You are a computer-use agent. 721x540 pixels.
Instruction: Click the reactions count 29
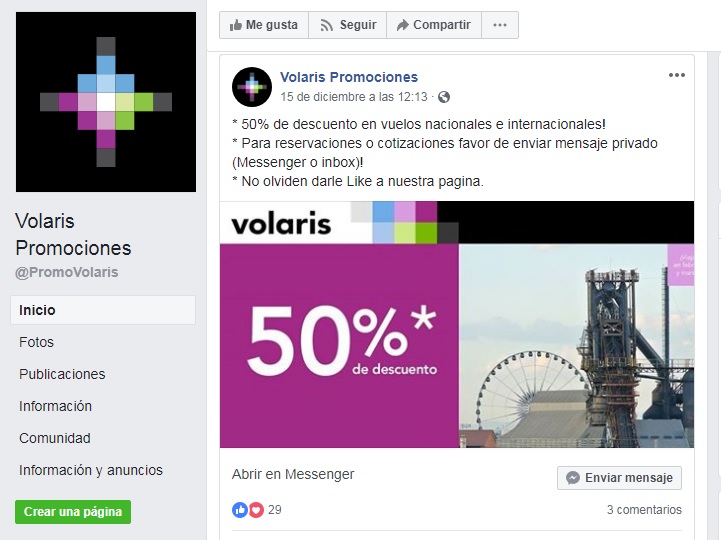pyautogui.click(x=275, y=510)
